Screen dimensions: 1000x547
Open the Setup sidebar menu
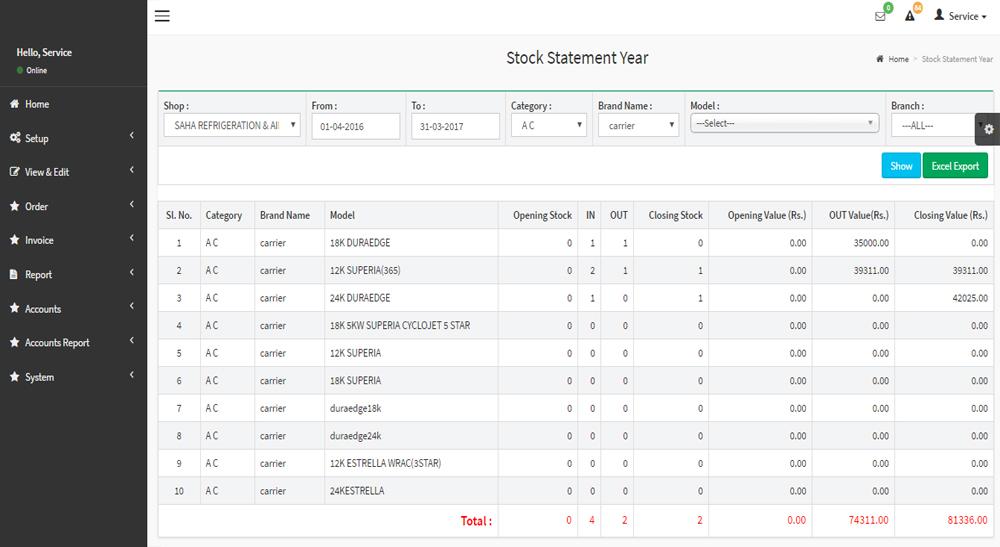click(73, 138)
